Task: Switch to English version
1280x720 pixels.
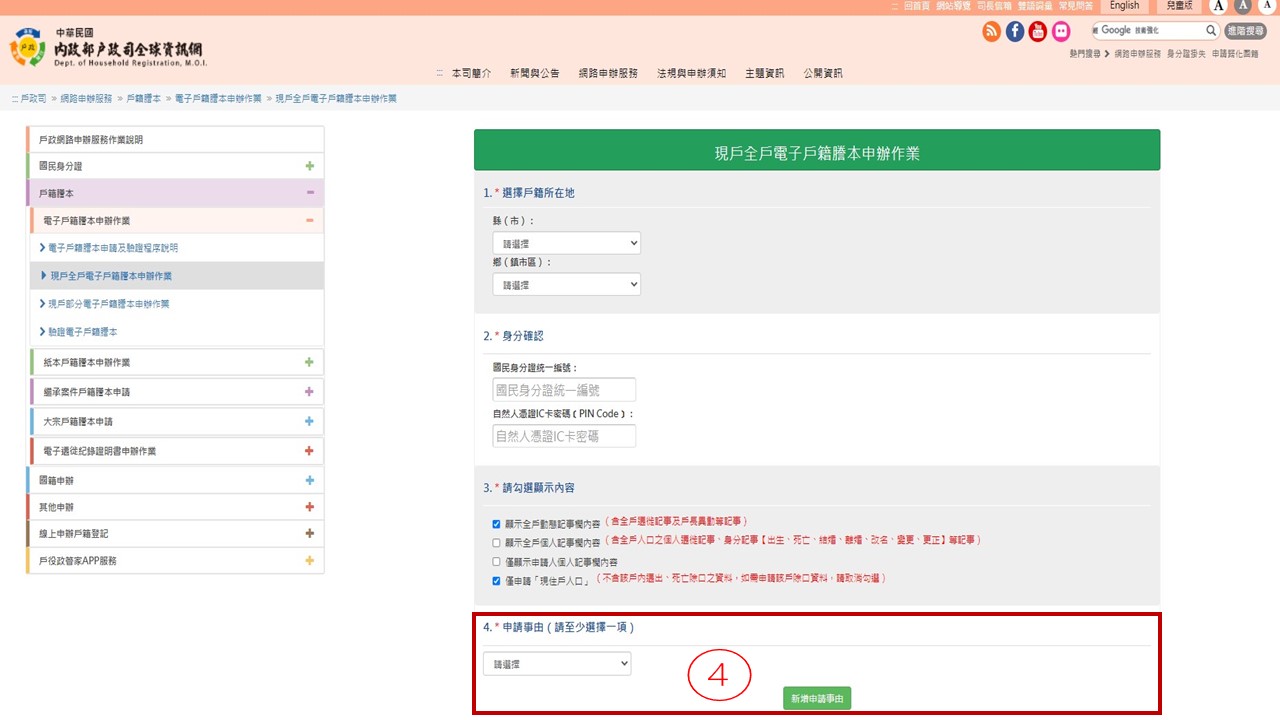Action: click(1124, 6)
